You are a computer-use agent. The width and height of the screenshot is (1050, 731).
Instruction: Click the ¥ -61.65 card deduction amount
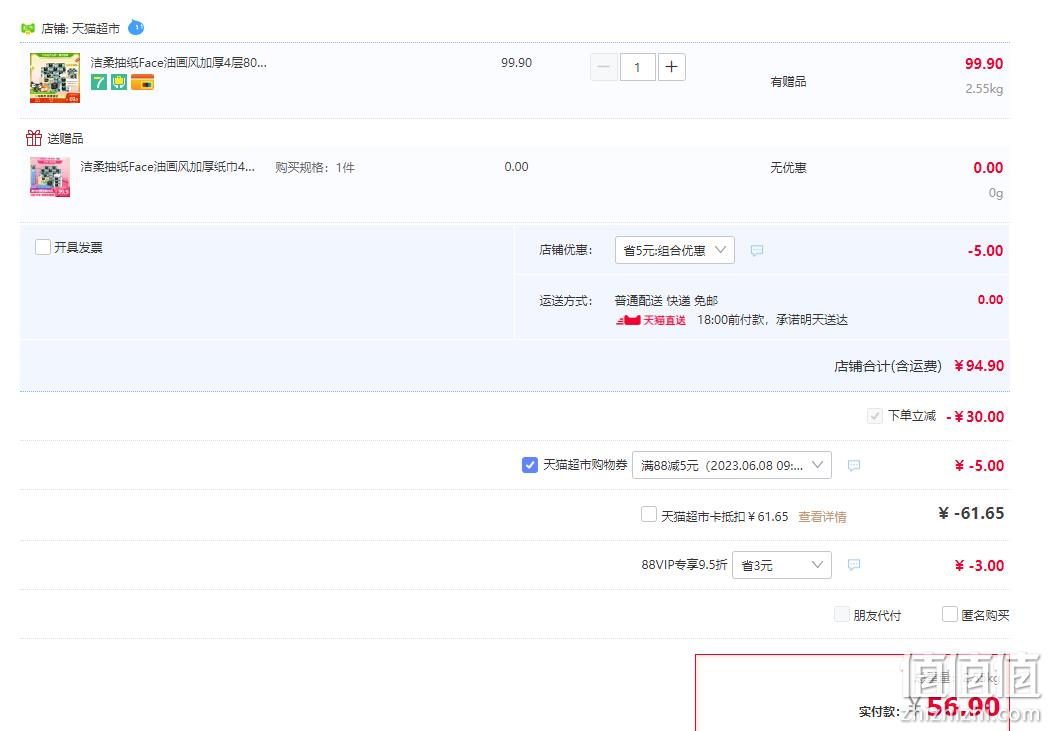coord(971,513)
